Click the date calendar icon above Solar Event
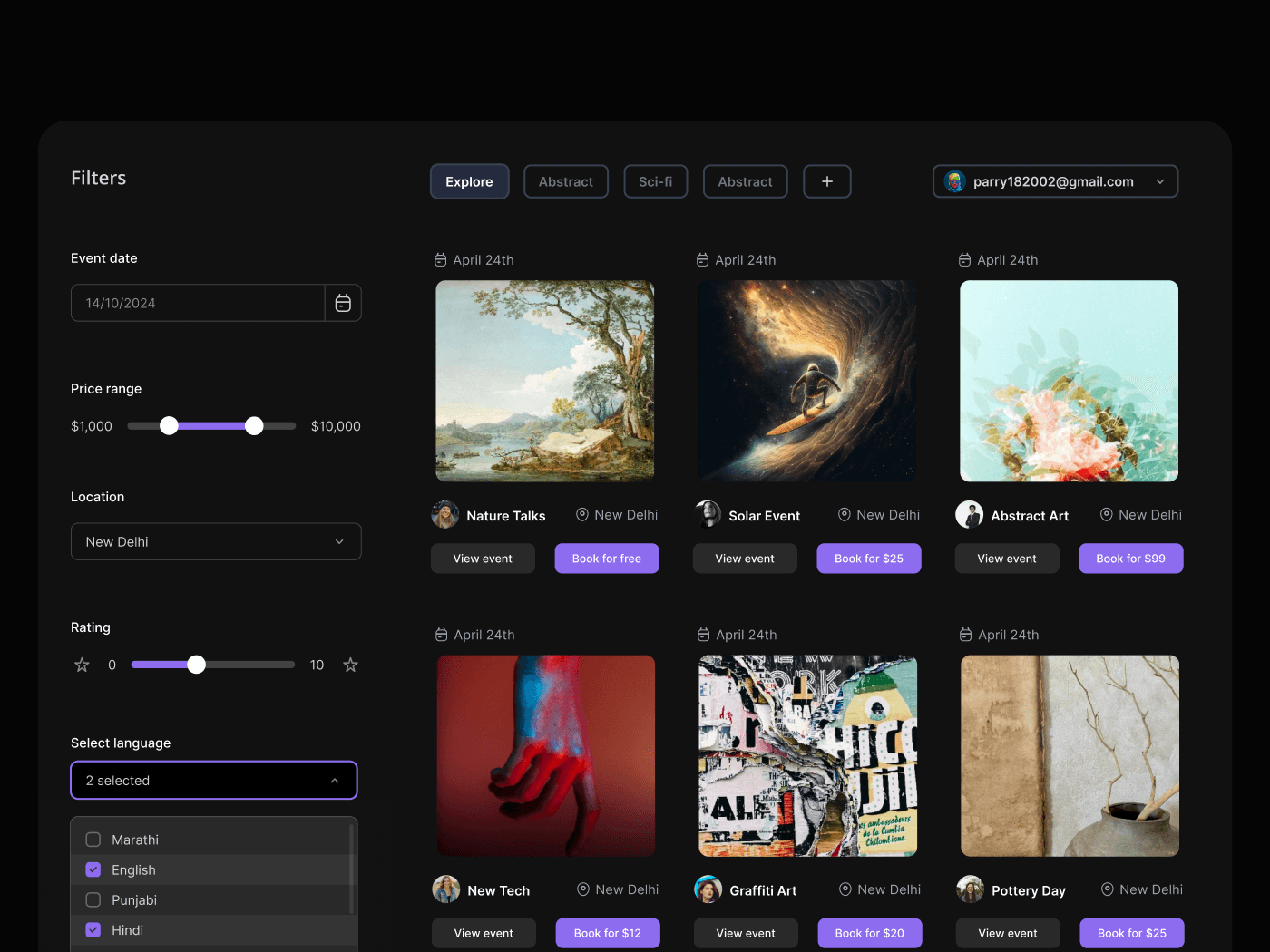 coord(702,260)
